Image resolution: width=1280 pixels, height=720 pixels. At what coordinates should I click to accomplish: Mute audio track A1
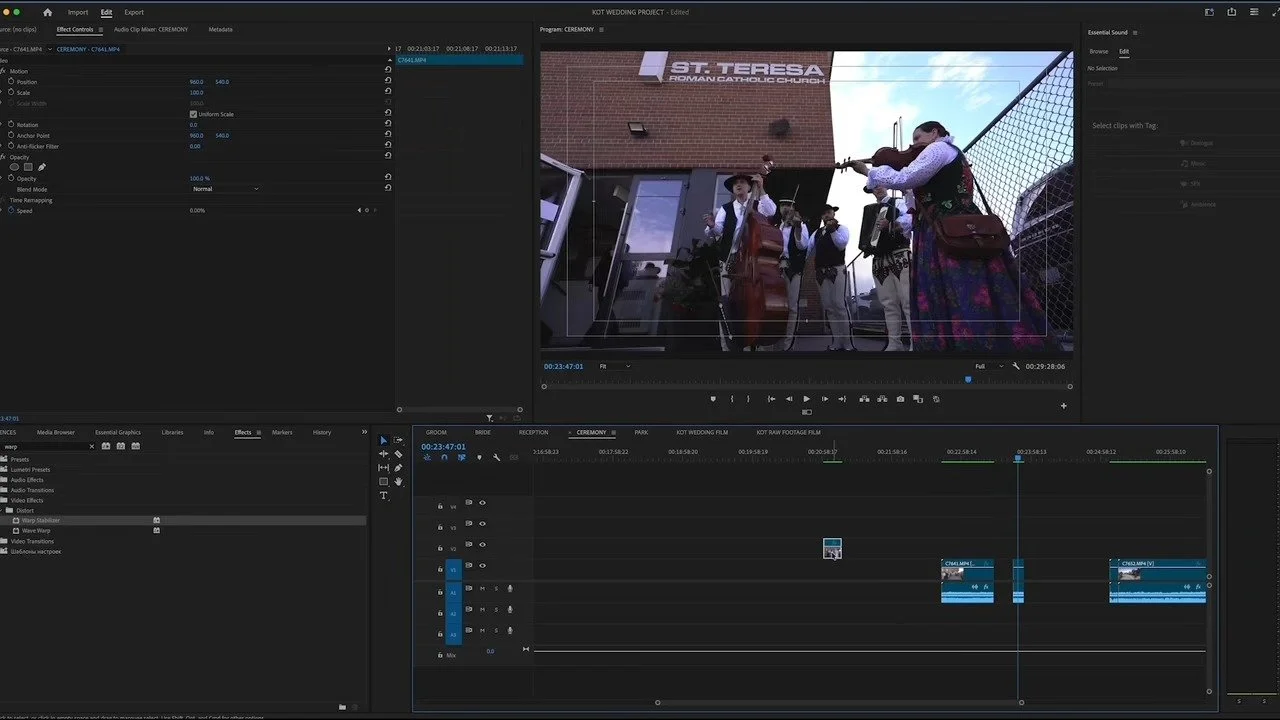tap(482, 588)
